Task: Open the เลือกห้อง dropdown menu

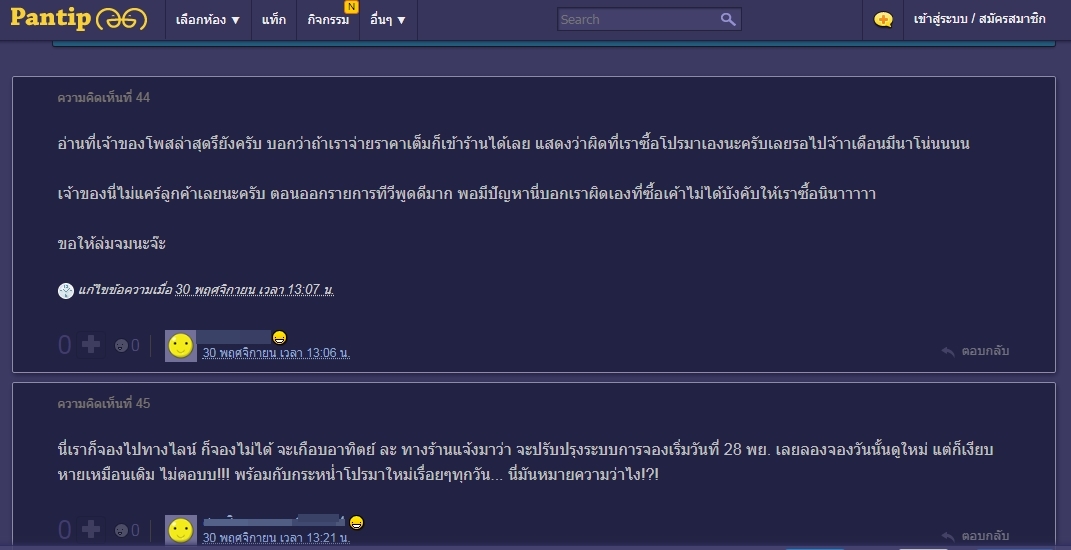Action: [208, 20]
